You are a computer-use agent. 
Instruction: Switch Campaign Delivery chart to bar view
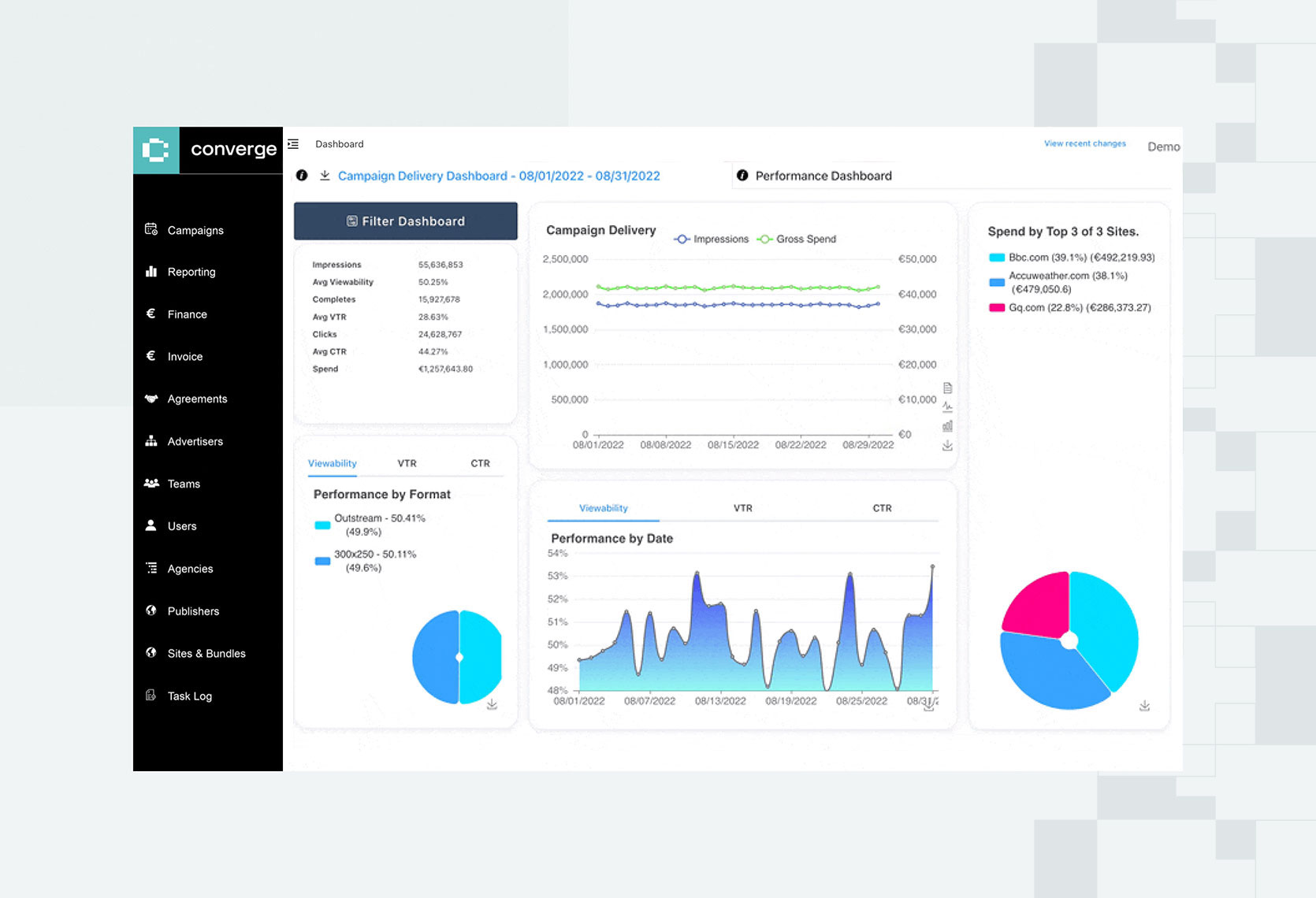(x=947, y=426)
